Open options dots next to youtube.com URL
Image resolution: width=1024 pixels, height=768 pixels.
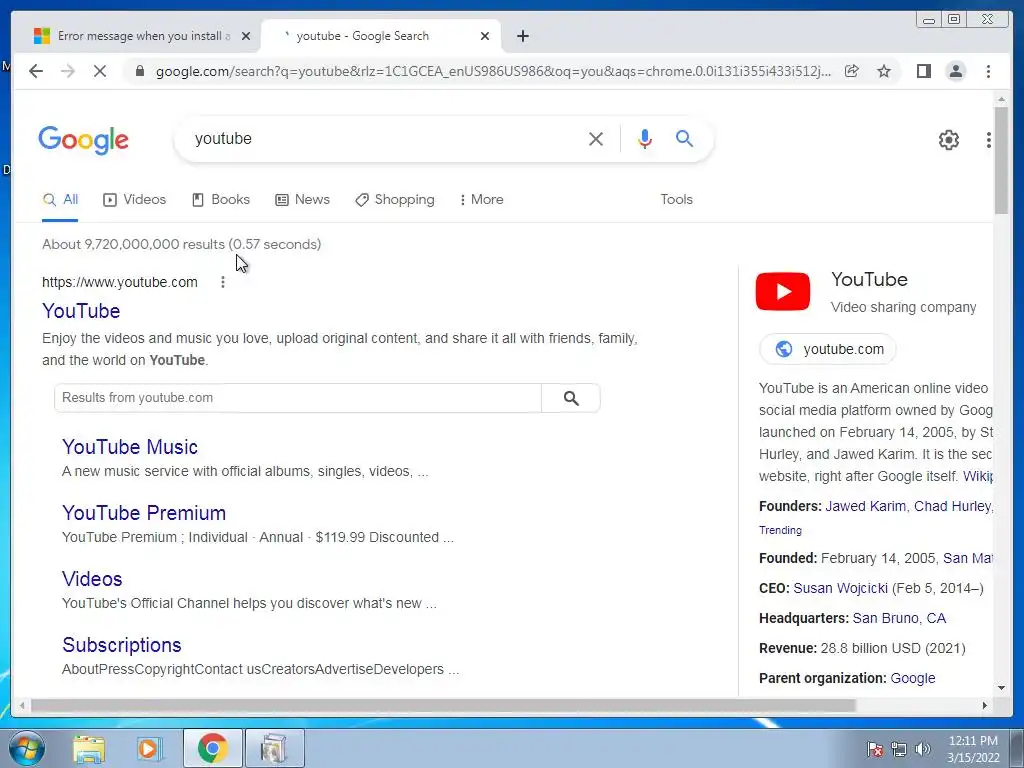click(x=223, y=282)
